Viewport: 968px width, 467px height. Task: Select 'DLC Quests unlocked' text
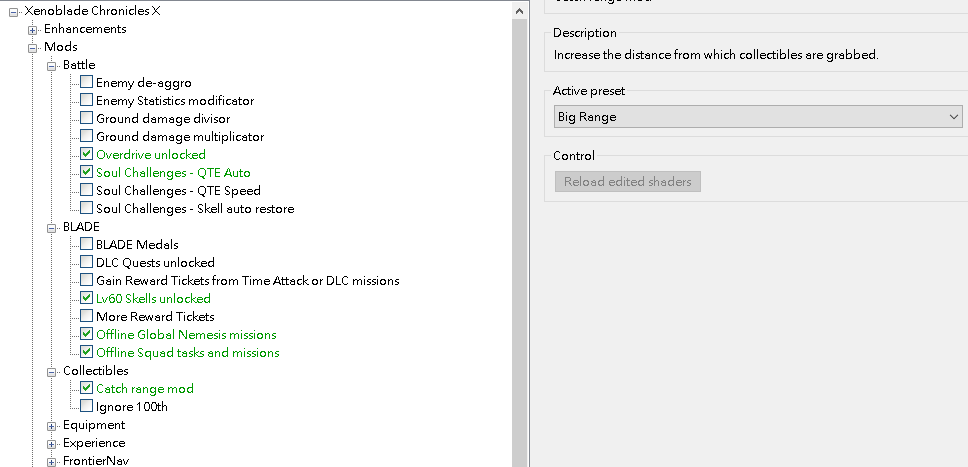click(x=156, y=263)
